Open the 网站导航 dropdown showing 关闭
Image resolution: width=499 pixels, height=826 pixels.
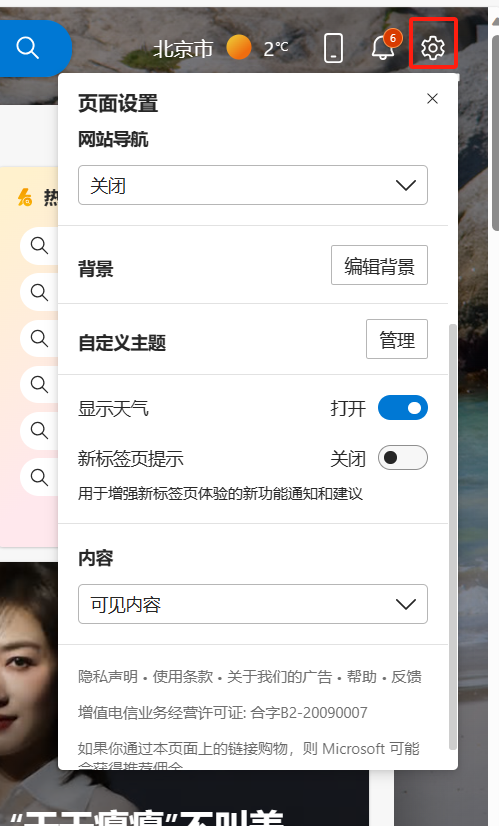[253, 185]
